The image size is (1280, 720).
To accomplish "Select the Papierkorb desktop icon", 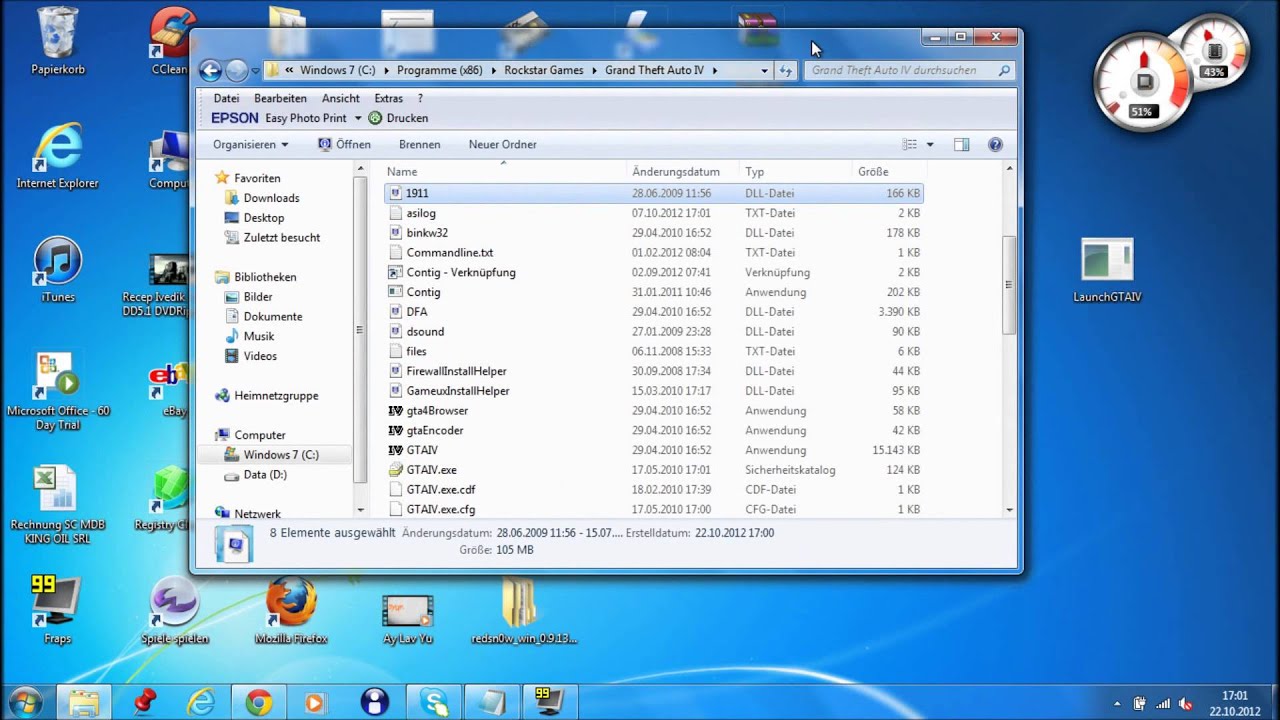I will point(58,42).
